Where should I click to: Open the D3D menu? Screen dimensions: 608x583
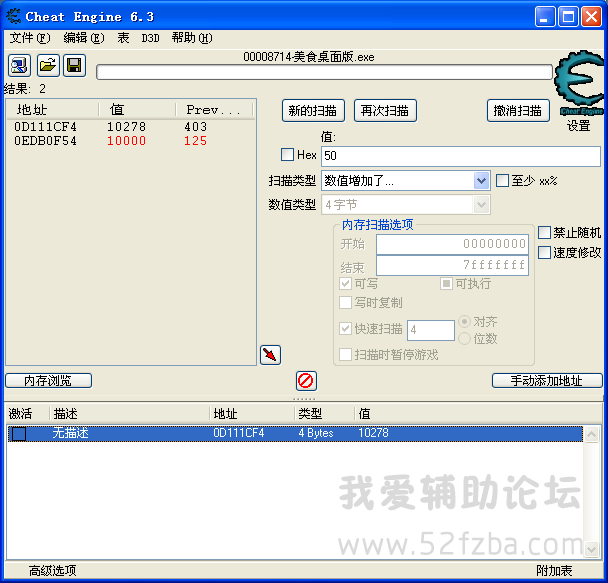click(x=150, y=38)
